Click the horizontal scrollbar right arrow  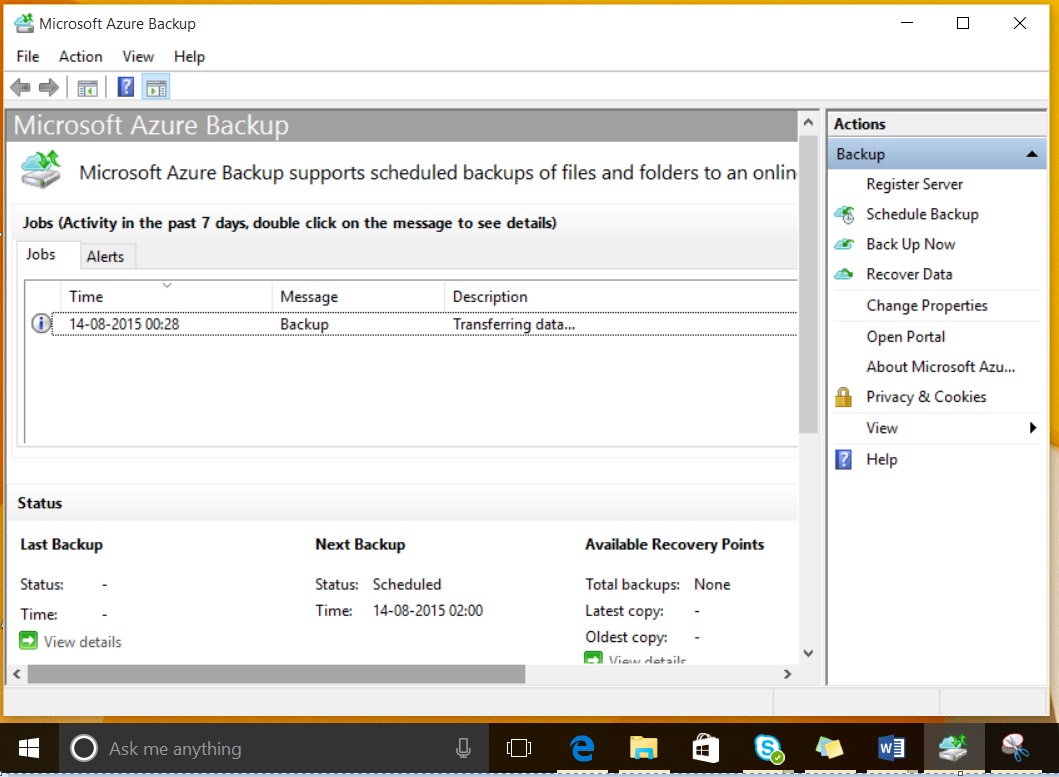[787, 674]
